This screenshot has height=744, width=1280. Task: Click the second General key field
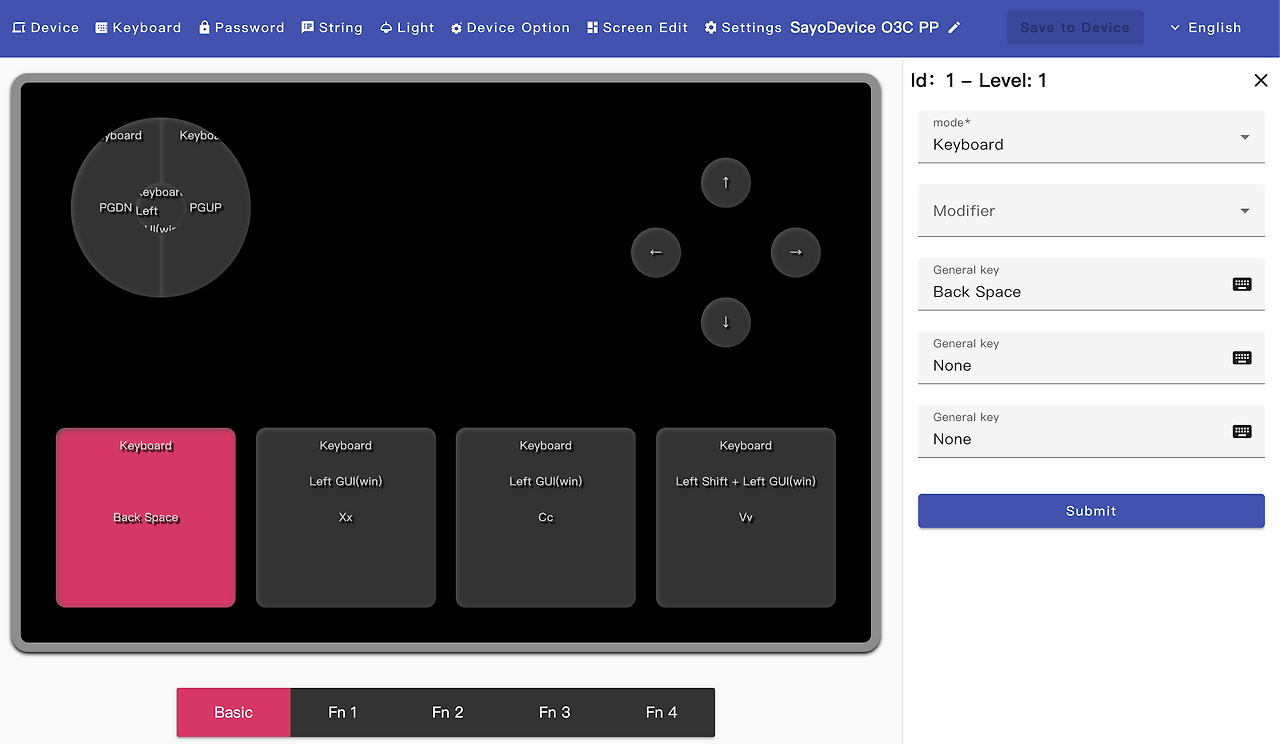click(1091, 358)
